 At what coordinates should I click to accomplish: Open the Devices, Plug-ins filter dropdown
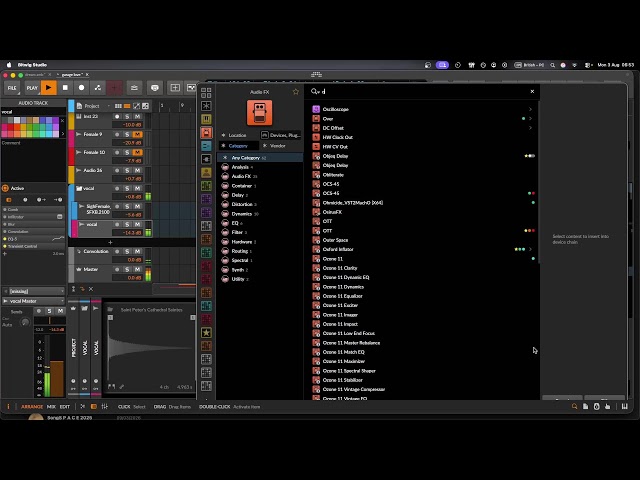pyautogui.click(x=281, y=135)
